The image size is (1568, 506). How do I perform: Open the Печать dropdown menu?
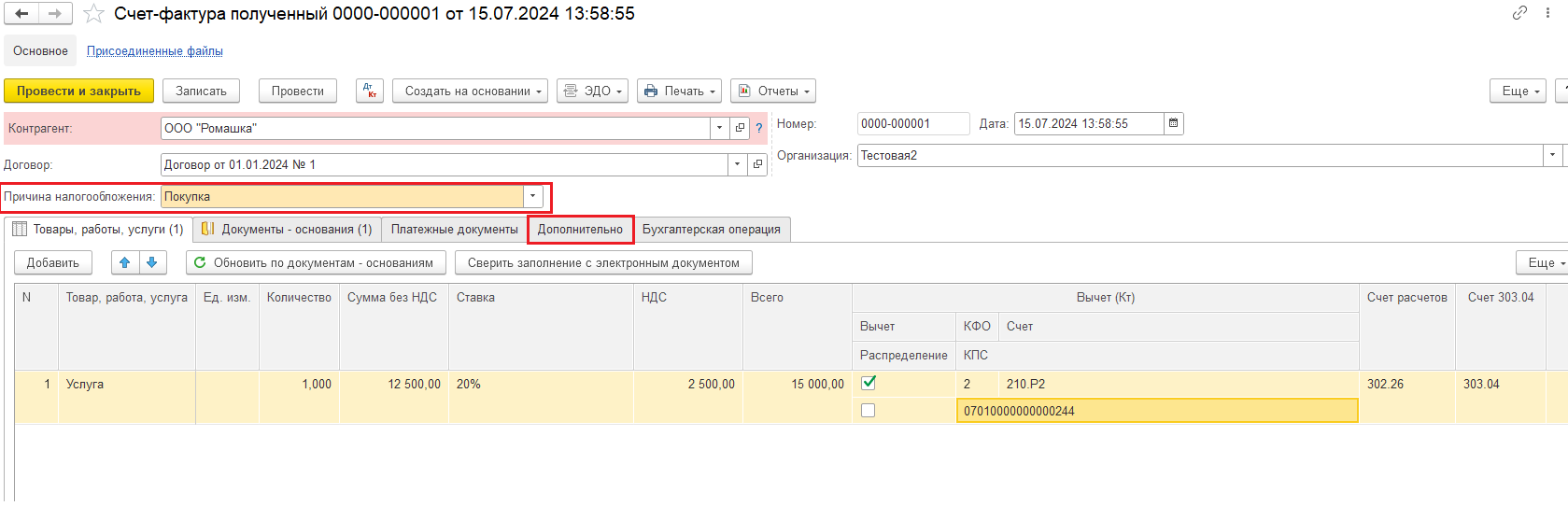point(679,91)
